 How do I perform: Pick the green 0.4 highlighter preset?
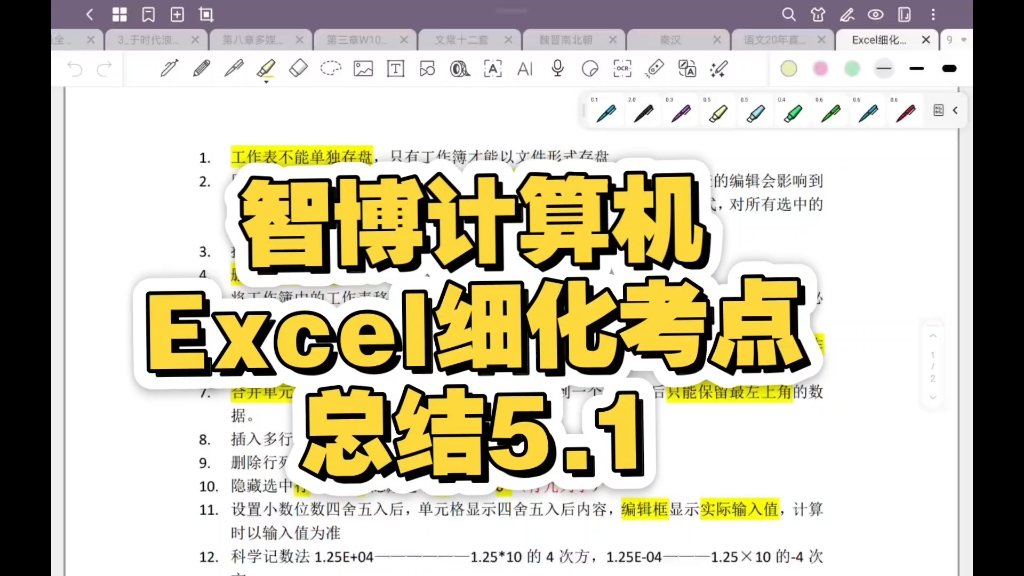coord(793,112)
